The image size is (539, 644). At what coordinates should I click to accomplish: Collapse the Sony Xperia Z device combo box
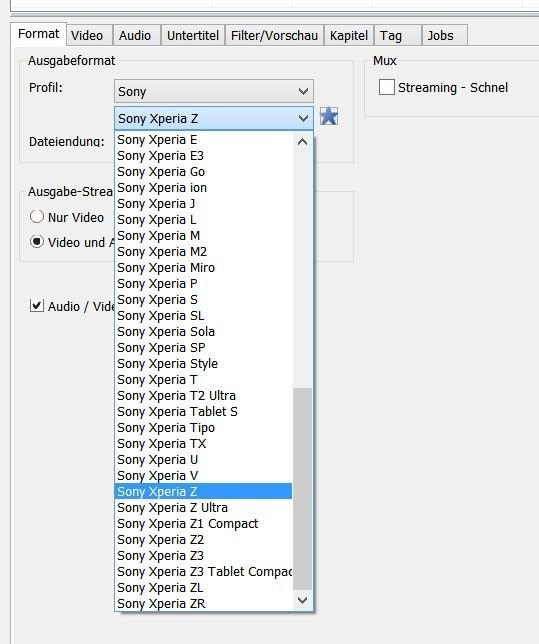click(x=214, y=118)
